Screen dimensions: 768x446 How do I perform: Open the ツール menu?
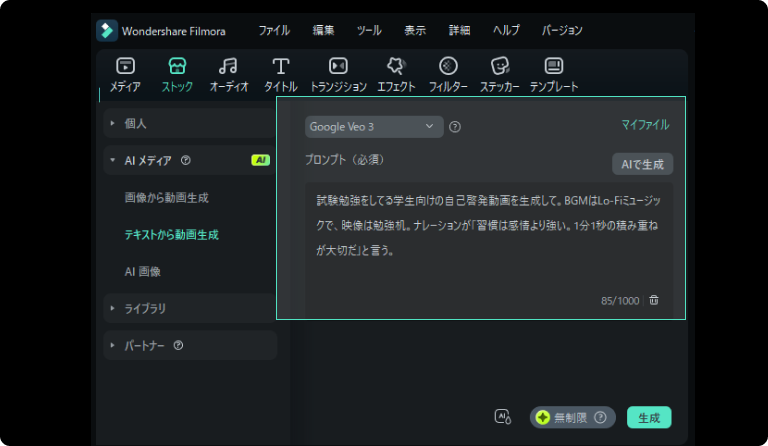point(369,30)
